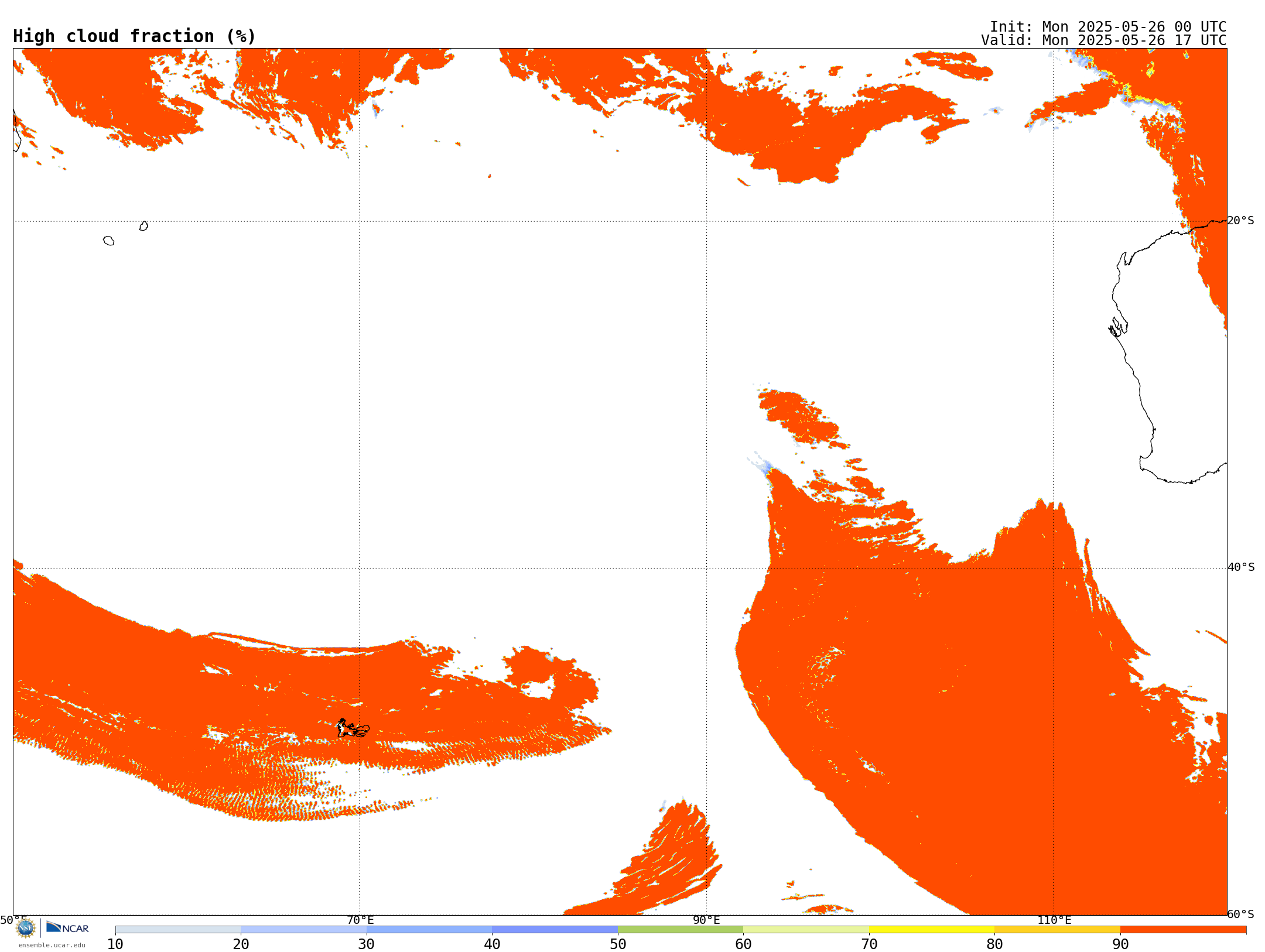The height and width of the screenshot is (952, 1265).
Task: Click the 50°E longitude label
Action: [x=13, y=920]
